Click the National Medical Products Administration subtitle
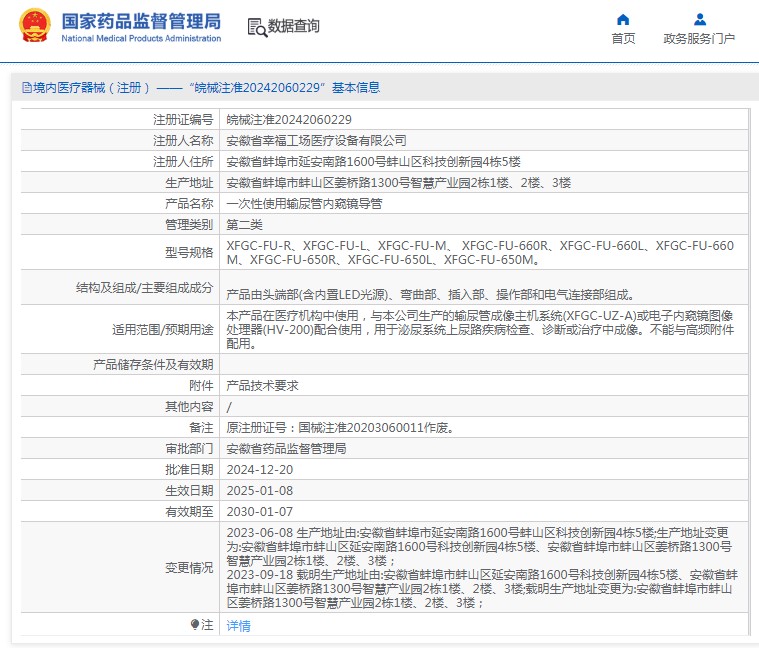Image resolution: width=759 pixels, height=648 pixels. coord(141,38)
